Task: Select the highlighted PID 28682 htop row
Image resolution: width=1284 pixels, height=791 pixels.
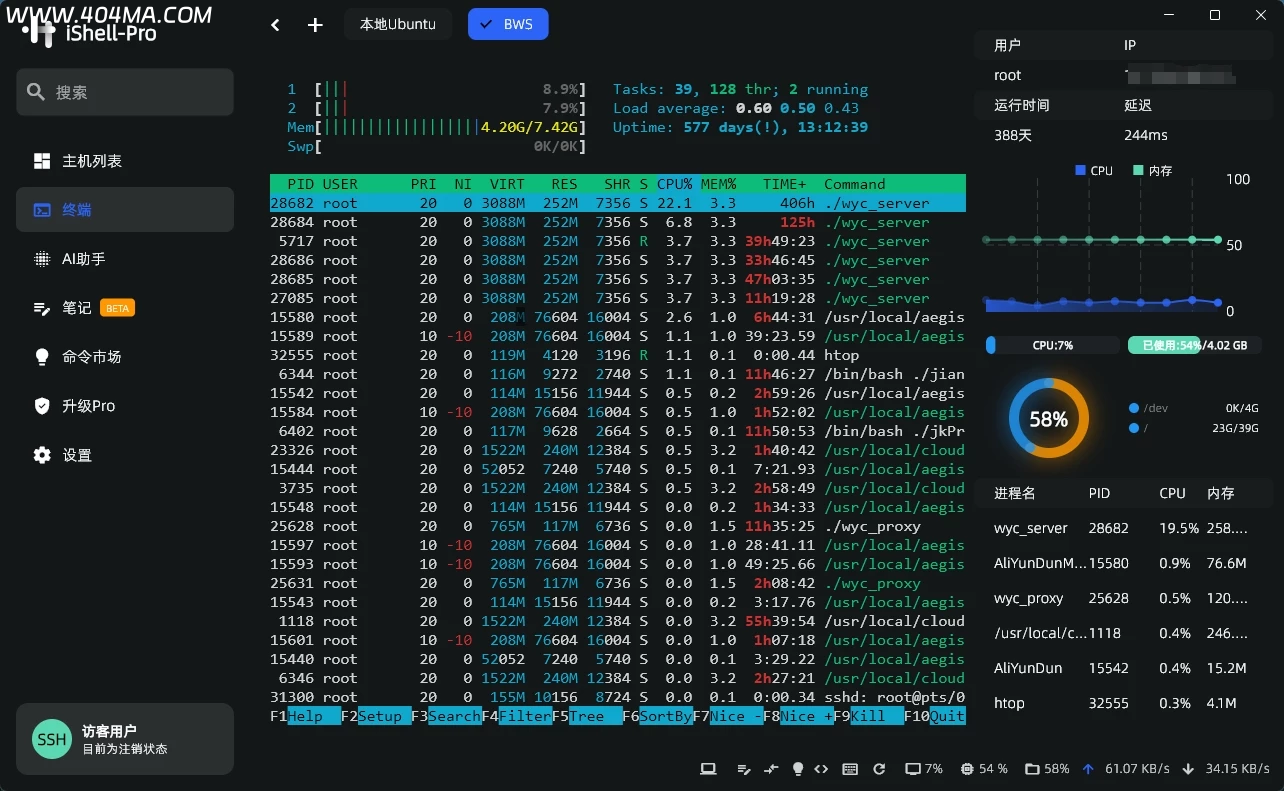Action: pos(618,203)
